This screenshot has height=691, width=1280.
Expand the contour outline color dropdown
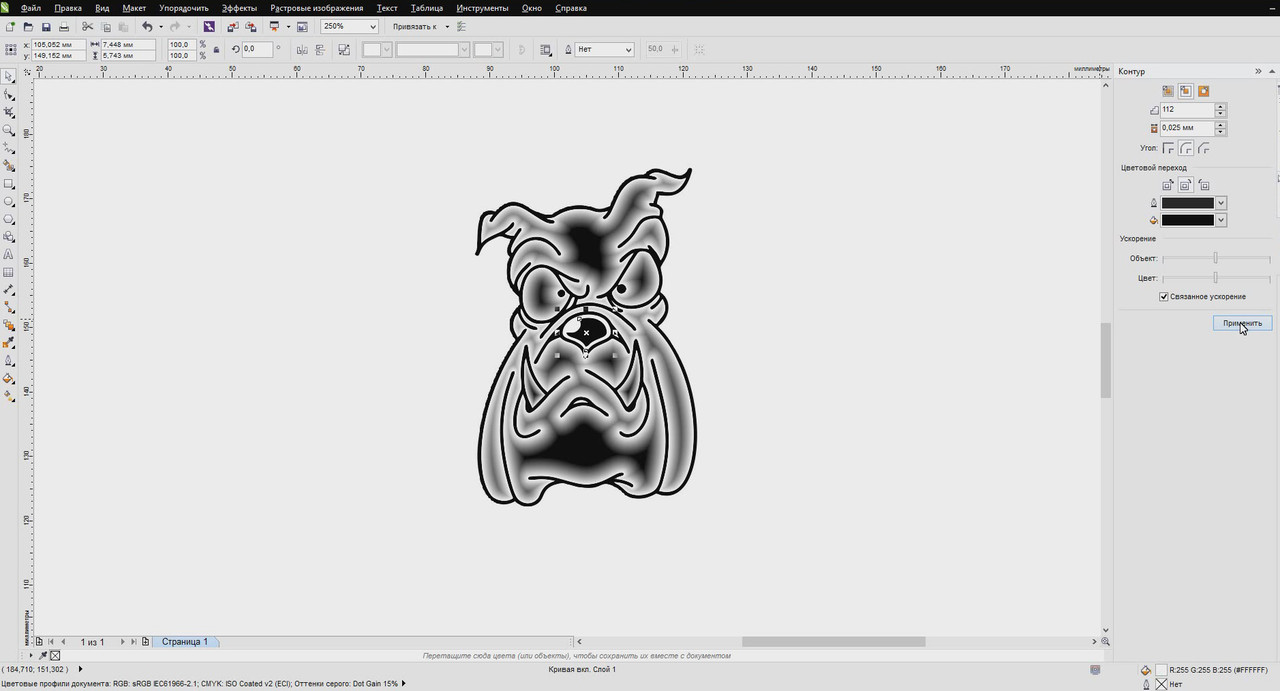(x=1221, y=203)
